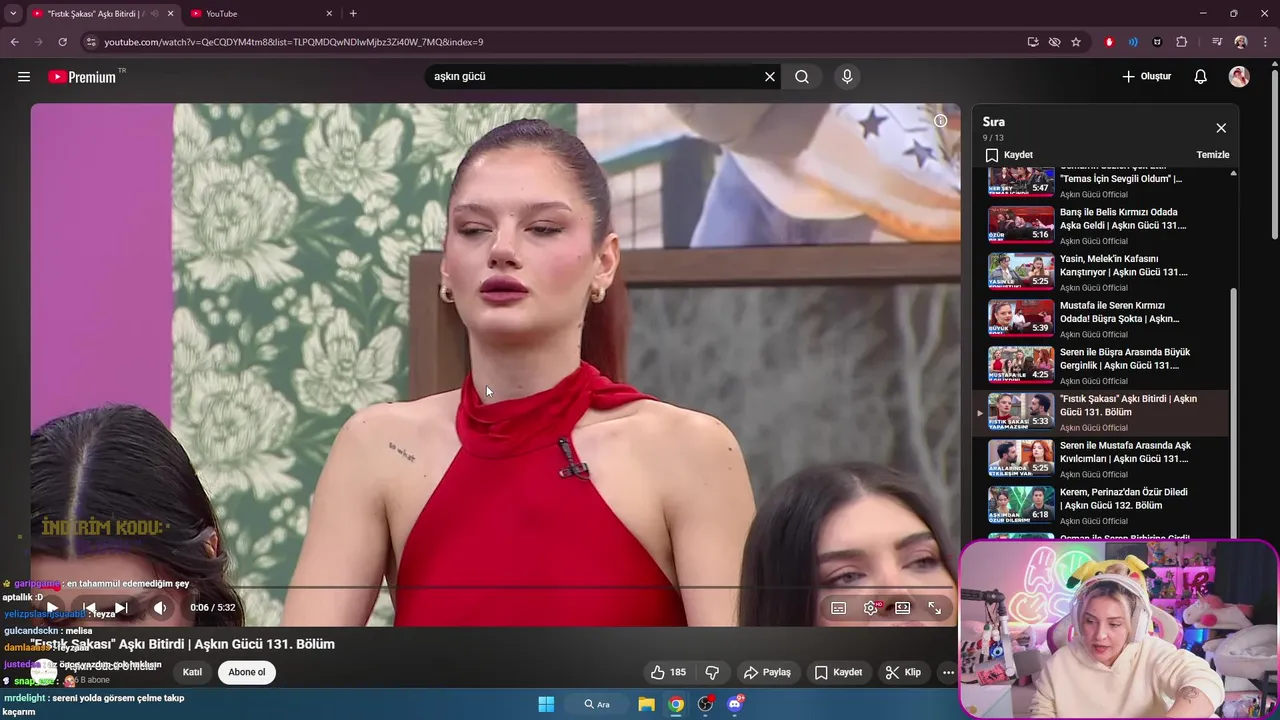Image resolution: width=1280 pixels, height=720 pixels.
Task: Show the video info card icon
Action: [940, 121]
